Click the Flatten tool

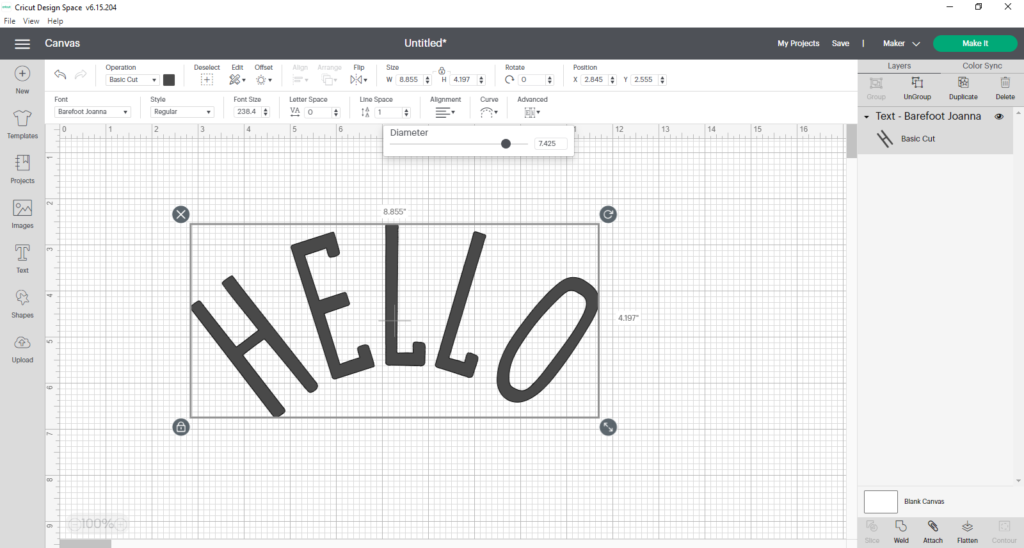(x=967, y=532)
